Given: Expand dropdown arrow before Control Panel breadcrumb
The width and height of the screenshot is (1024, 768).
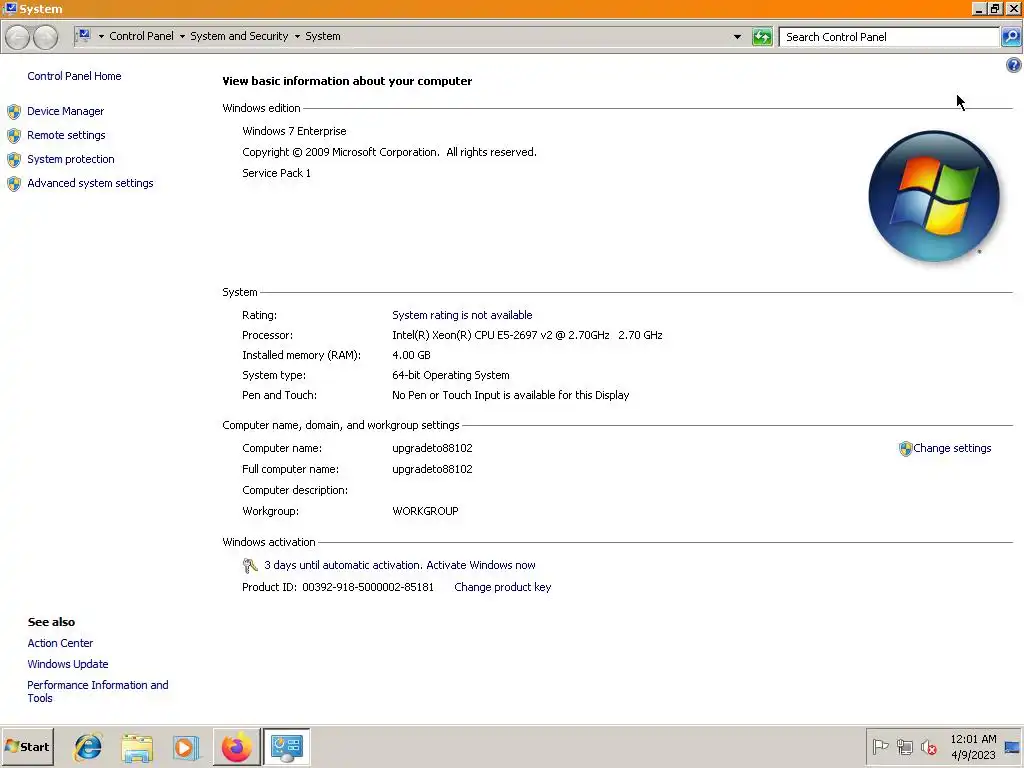Looking at the screenshot, I should click(101, 37).
